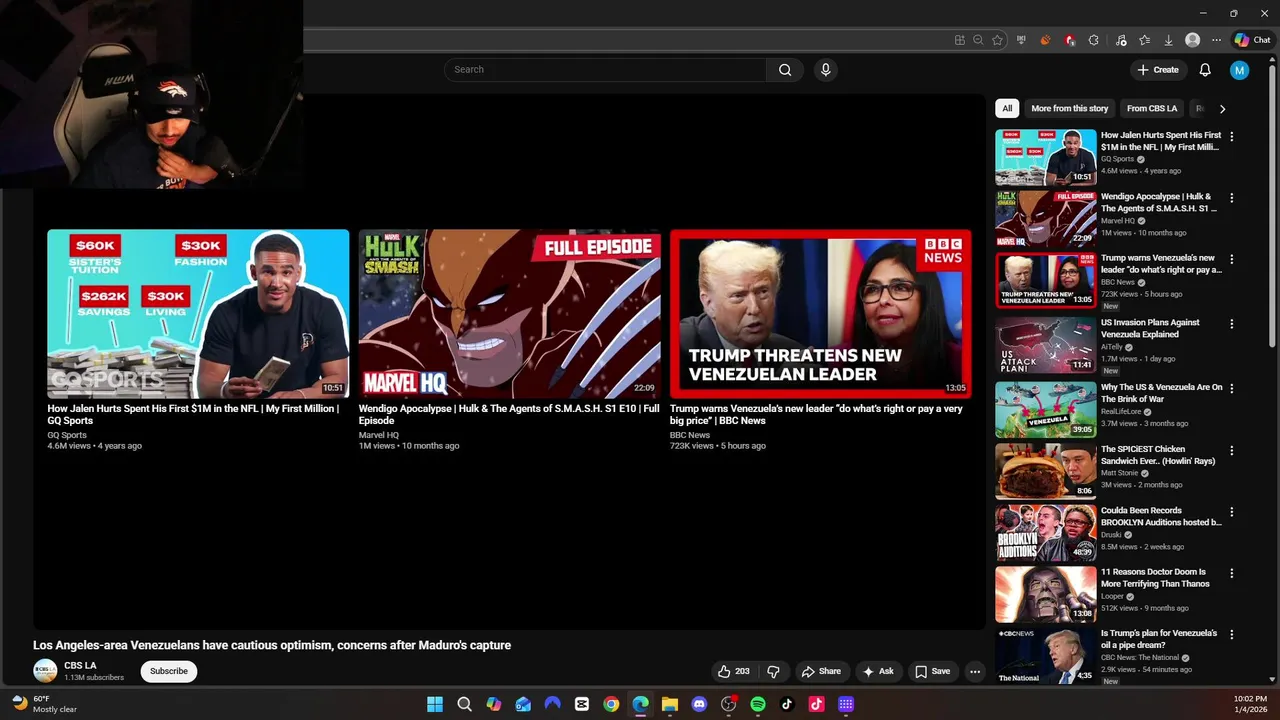
Task: Click the red extension icon with badge
Action: (x=1070, y=40)
